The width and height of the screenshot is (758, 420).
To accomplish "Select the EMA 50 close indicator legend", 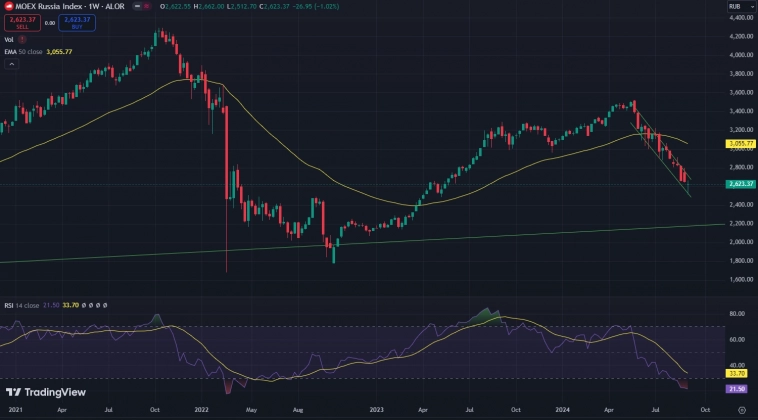I will click(23, 52).
